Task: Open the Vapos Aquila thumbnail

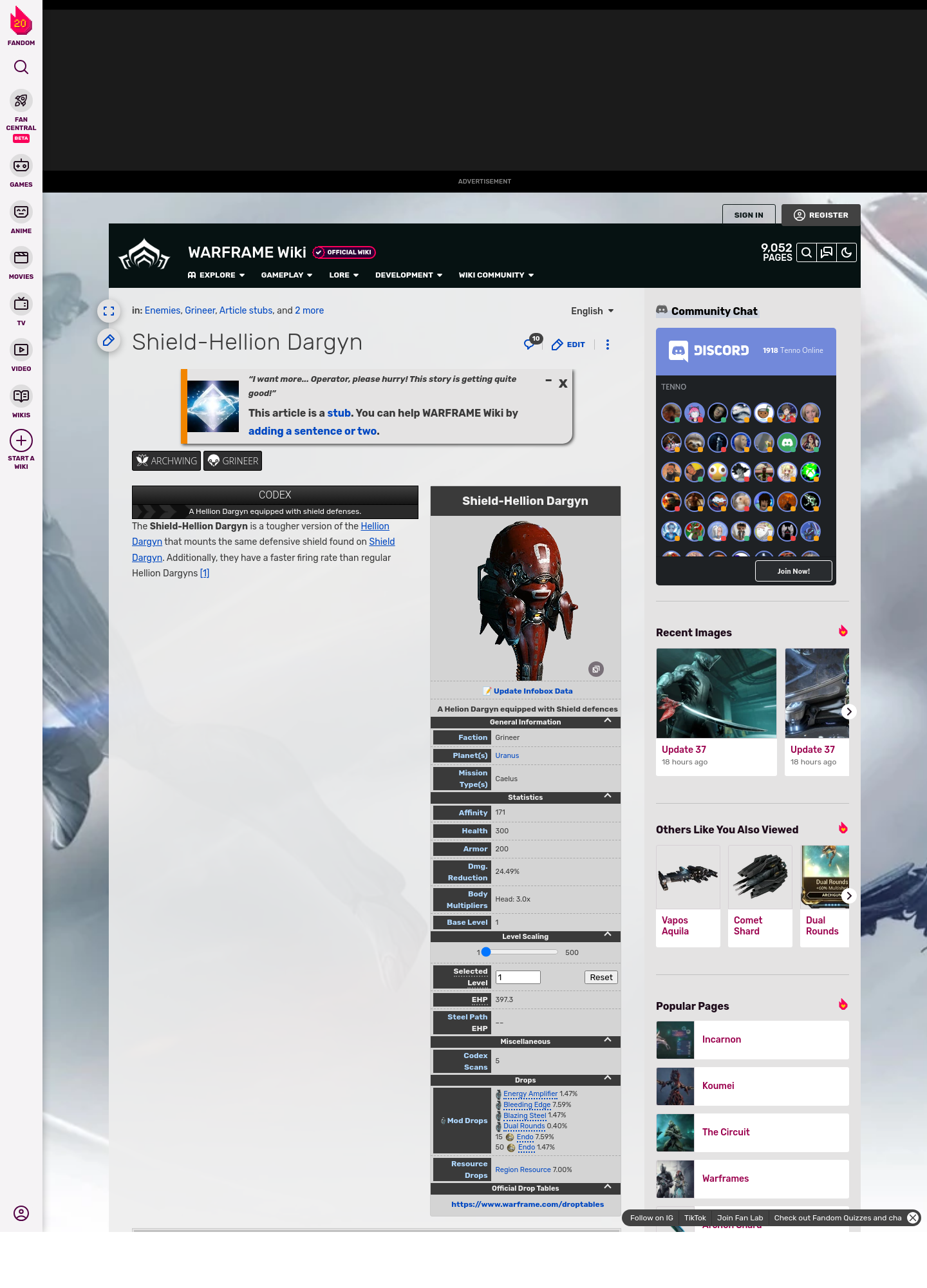Action: tap(688, 877)
